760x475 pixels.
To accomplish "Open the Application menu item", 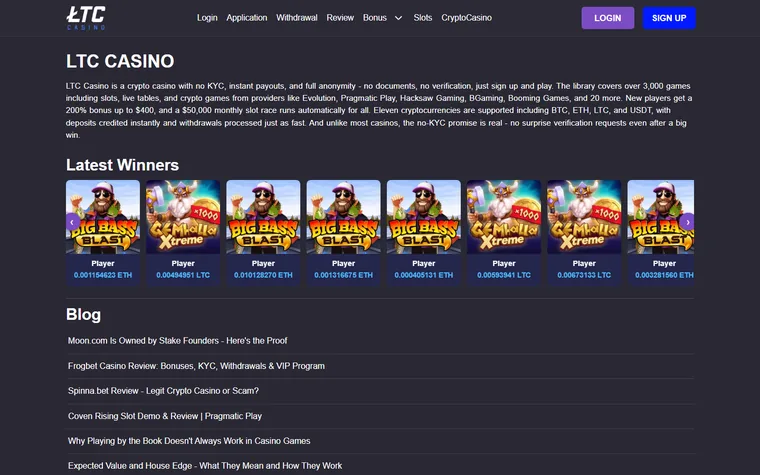I will pyautogui.click(x=247, y=18).
